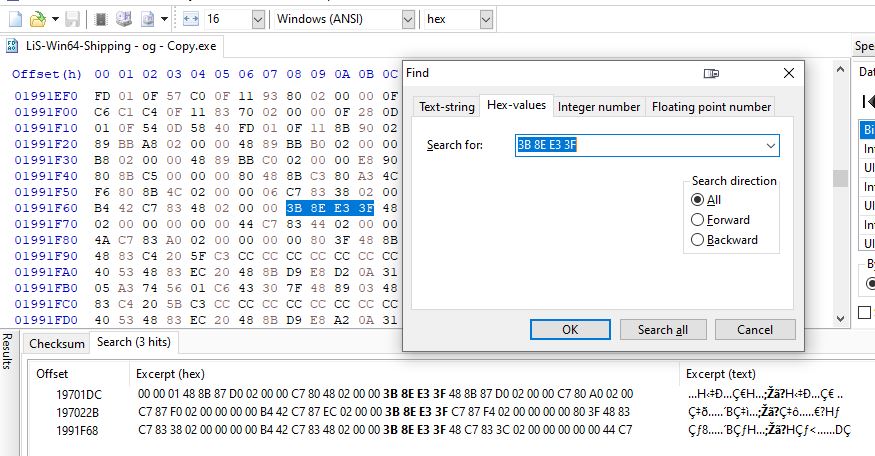The image size is (875, 456).
Task: Click the New file icon
Action: click(14, 19)
